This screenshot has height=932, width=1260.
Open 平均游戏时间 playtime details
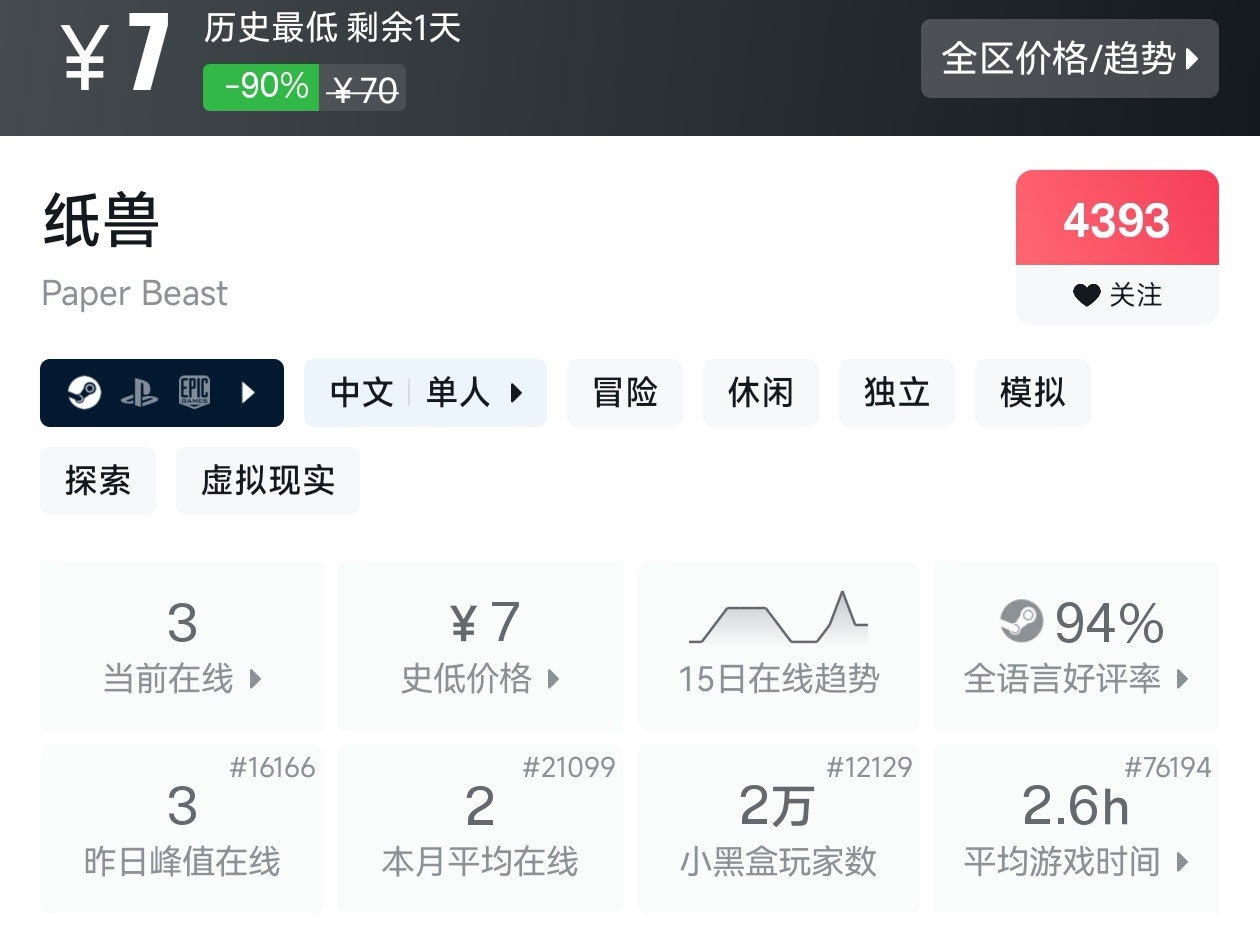coord(1076,829)
